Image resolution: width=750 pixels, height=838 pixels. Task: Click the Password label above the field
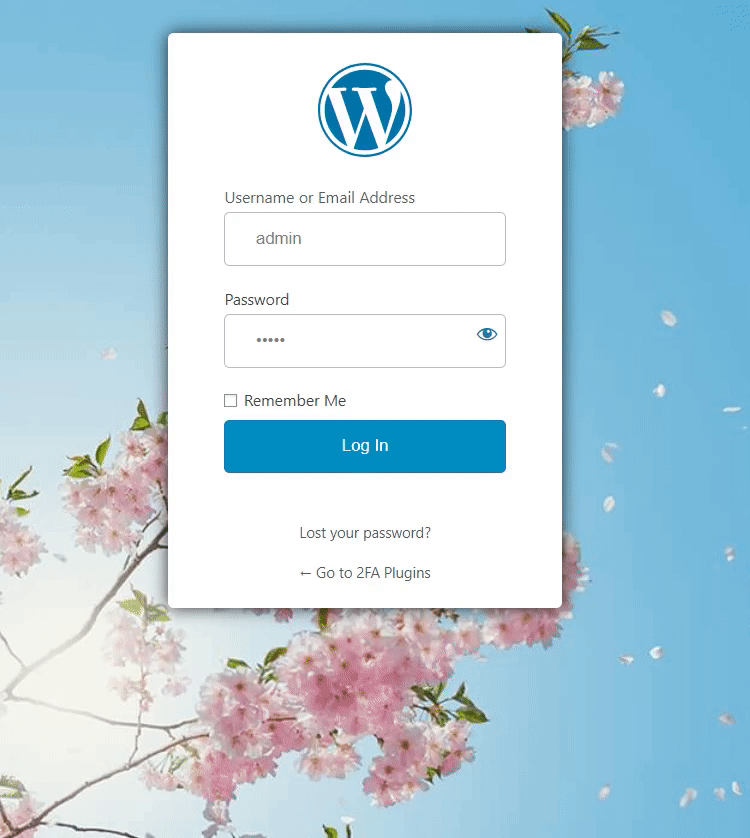click(257, 299)
